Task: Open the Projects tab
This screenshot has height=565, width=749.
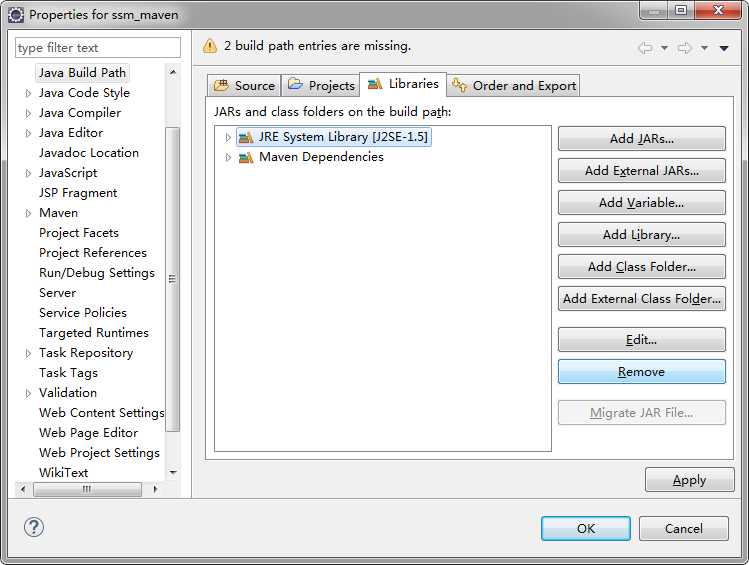Action: (x=321, y=85)
